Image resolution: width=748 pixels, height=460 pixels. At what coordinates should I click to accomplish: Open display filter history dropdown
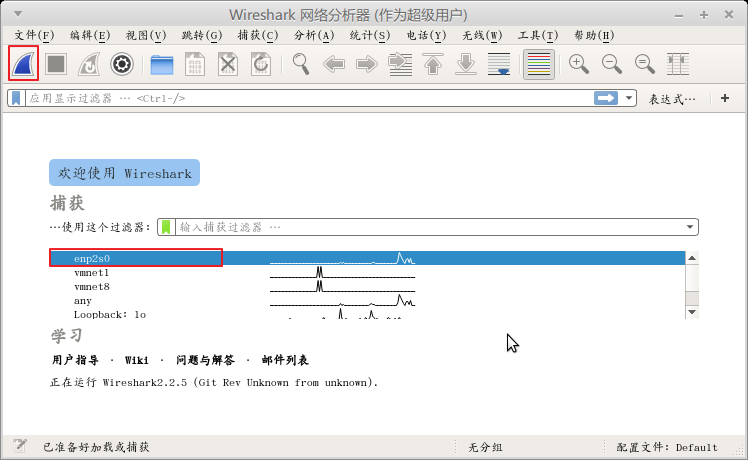click(x=629, y=98)
